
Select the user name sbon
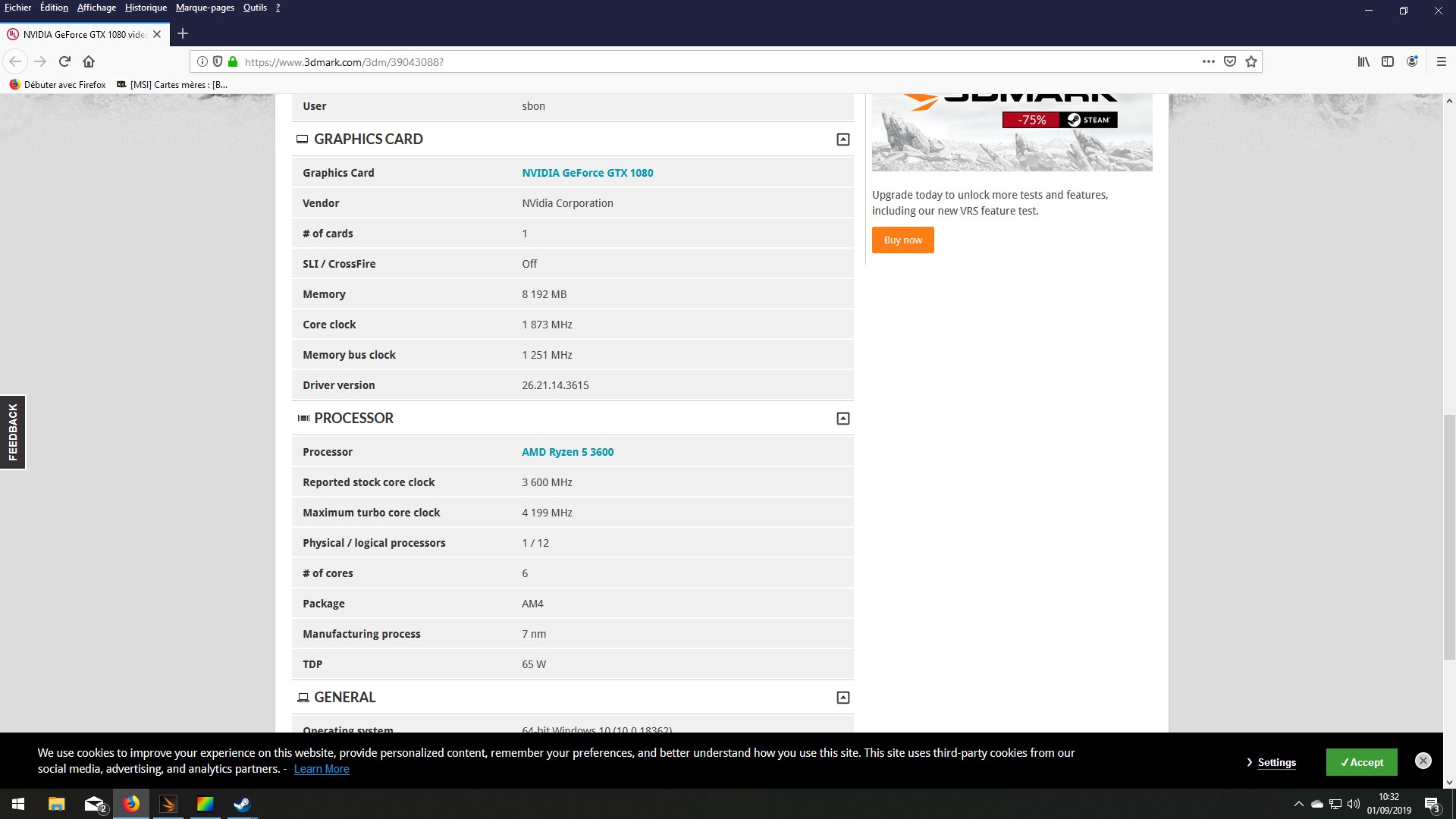click(533, 106)
